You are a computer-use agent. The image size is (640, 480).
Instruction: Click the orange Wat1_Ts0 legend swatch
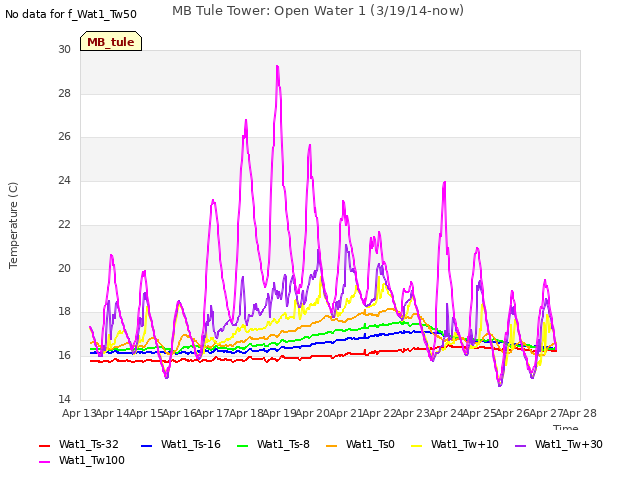(332, 446)
